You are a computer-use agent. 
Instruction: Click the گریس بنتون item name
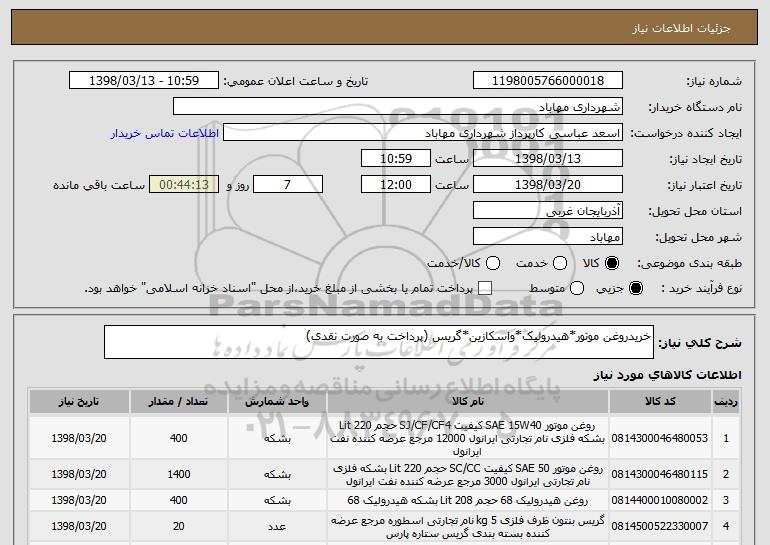click(468, 526)
